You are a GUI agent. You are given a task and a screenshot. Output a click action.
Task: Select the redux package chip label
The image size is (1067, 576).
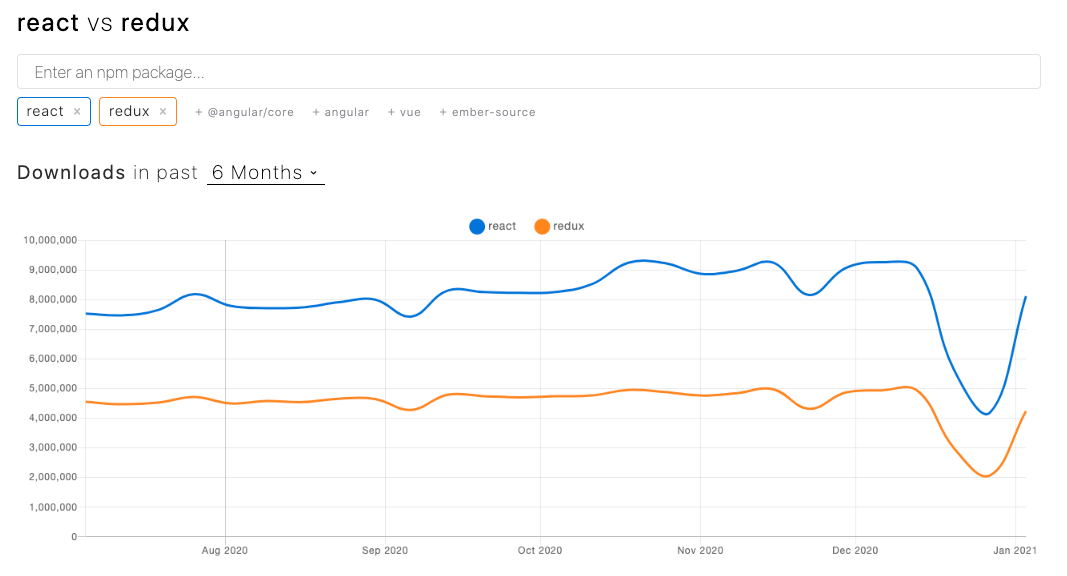point(129,112)
